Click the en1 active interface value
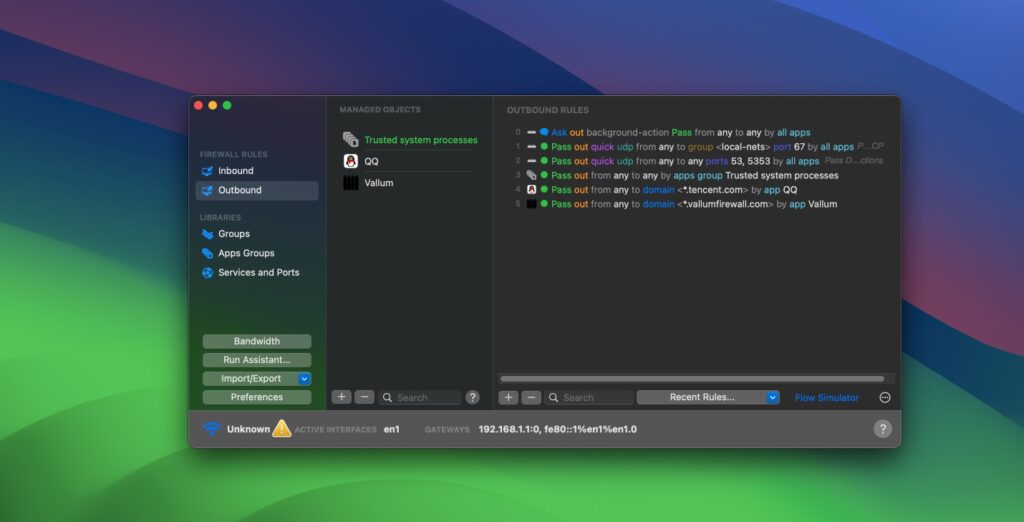This screenshot has height=522, width=1024. (x=392, y=429)
